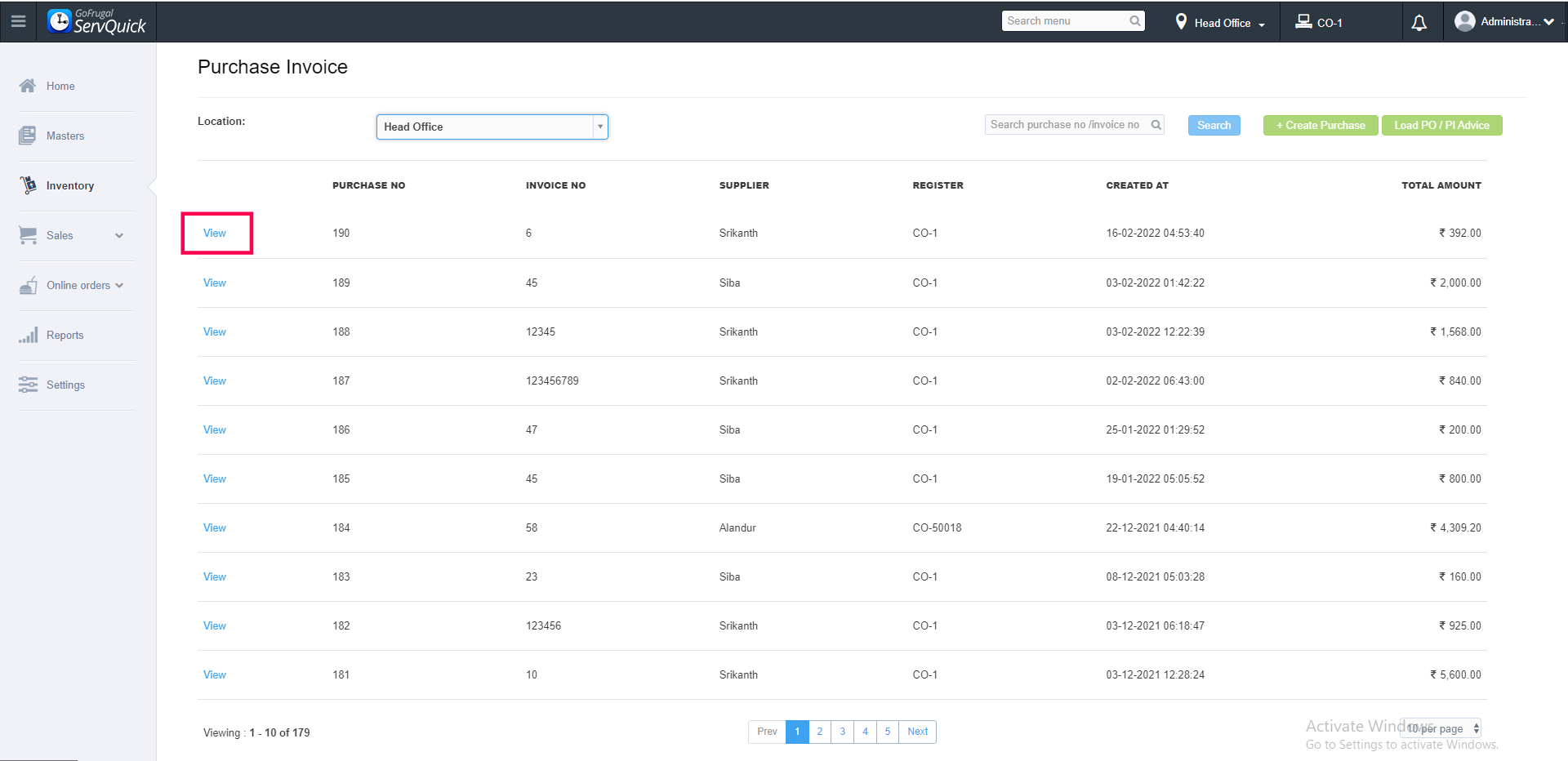
Task: Click the TOTAL AMOUNT column header
Action: [1441, 185]
